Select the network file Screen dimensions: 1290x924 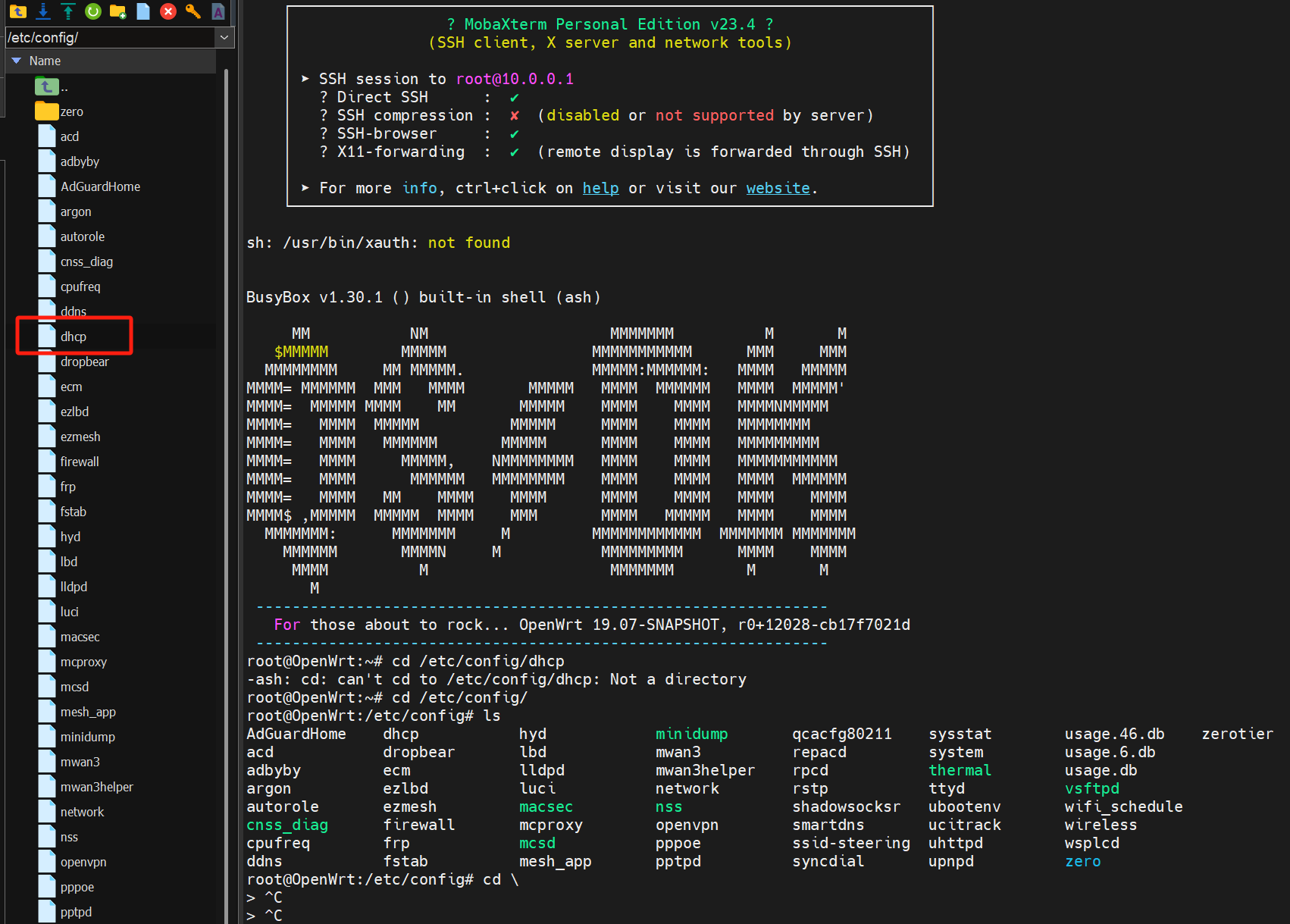[72, 812]
